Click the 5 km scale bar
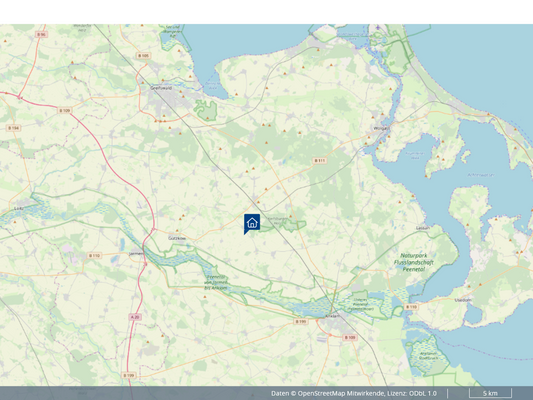The height and width of the screenshot is (400, 533). click(490, 393)
